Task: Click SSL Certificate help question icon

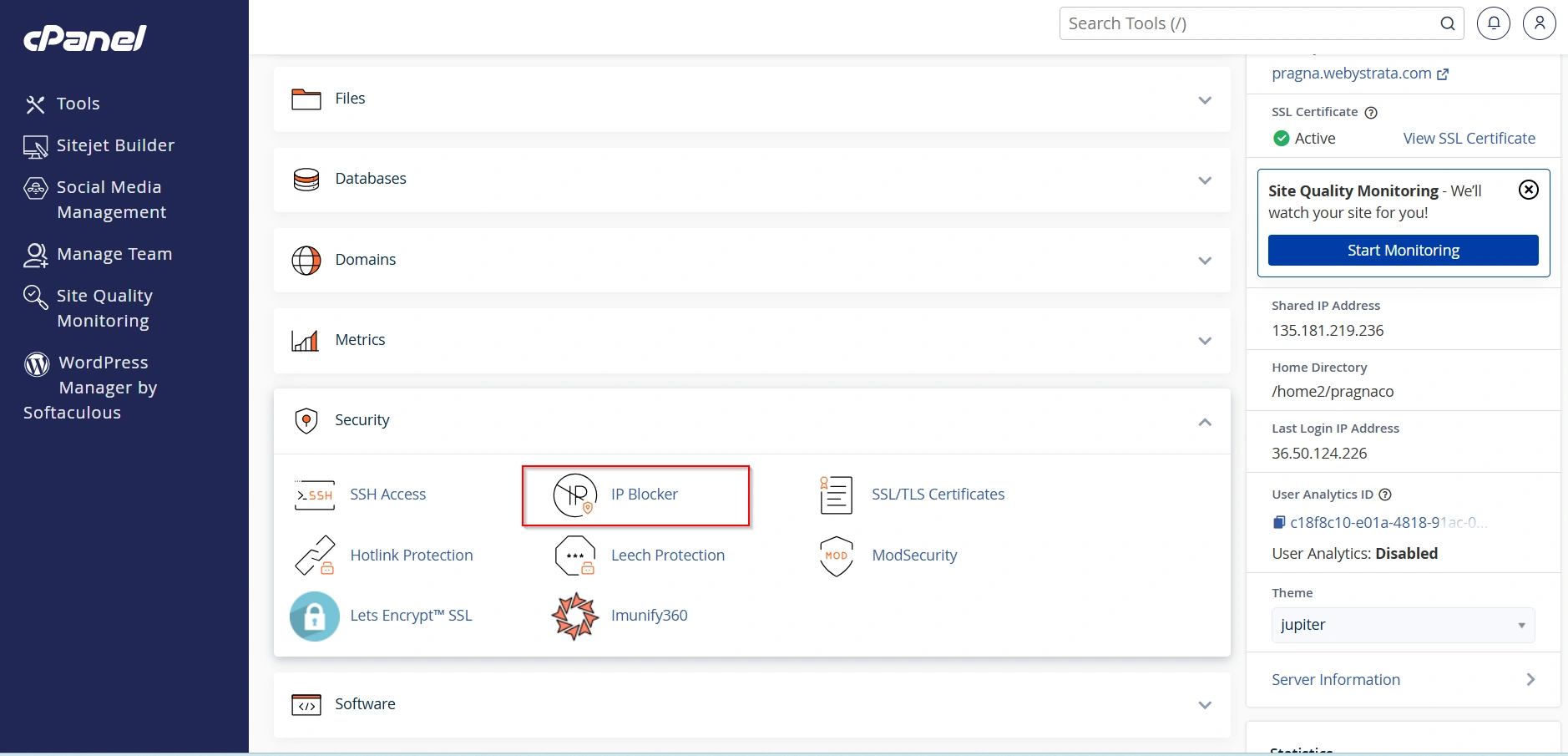Action: tap(1371, 113)
